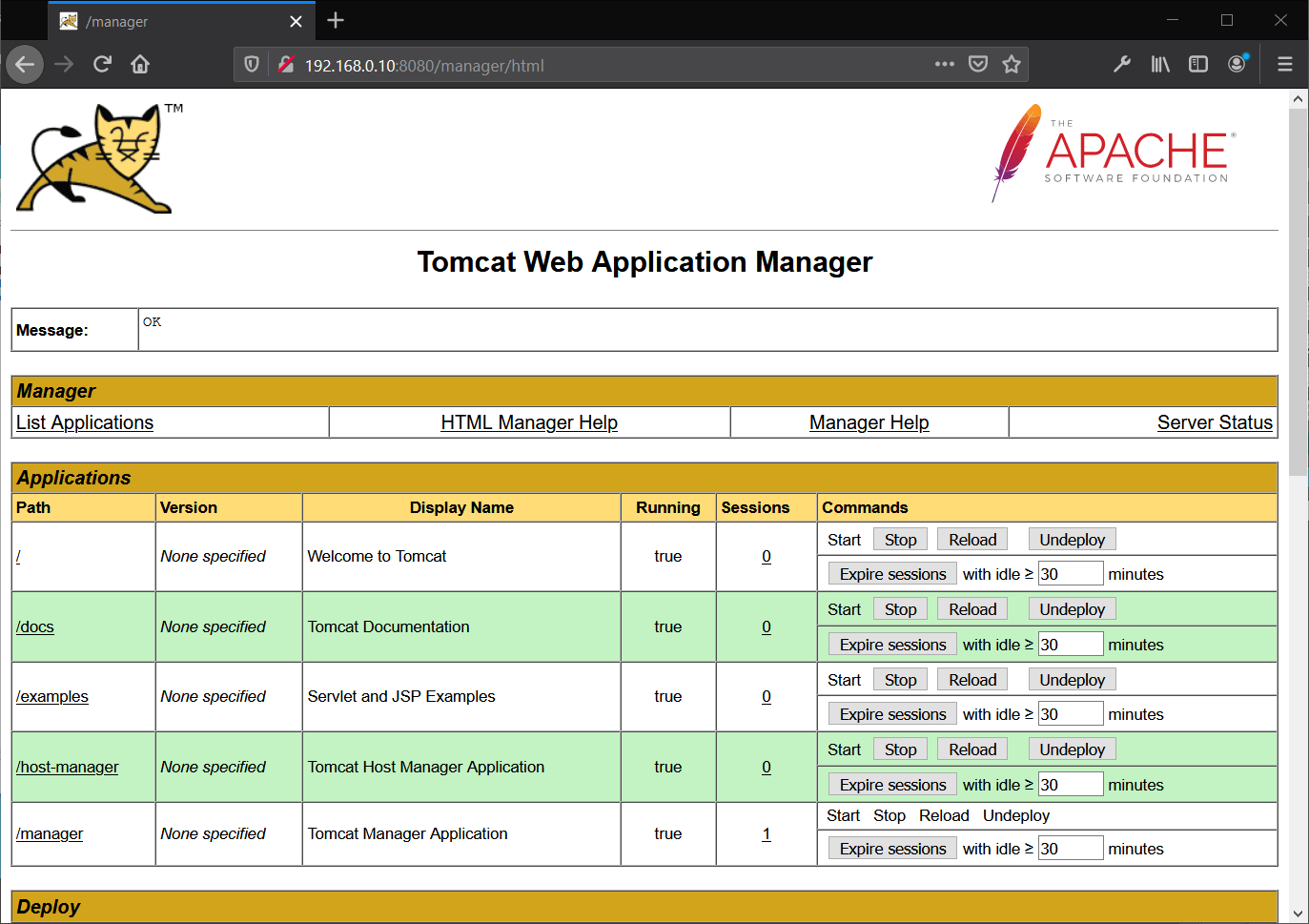This screenshot has width=1309, height=924.
Task: Click the page scroll down arrow
Action: click(1298, 914)
